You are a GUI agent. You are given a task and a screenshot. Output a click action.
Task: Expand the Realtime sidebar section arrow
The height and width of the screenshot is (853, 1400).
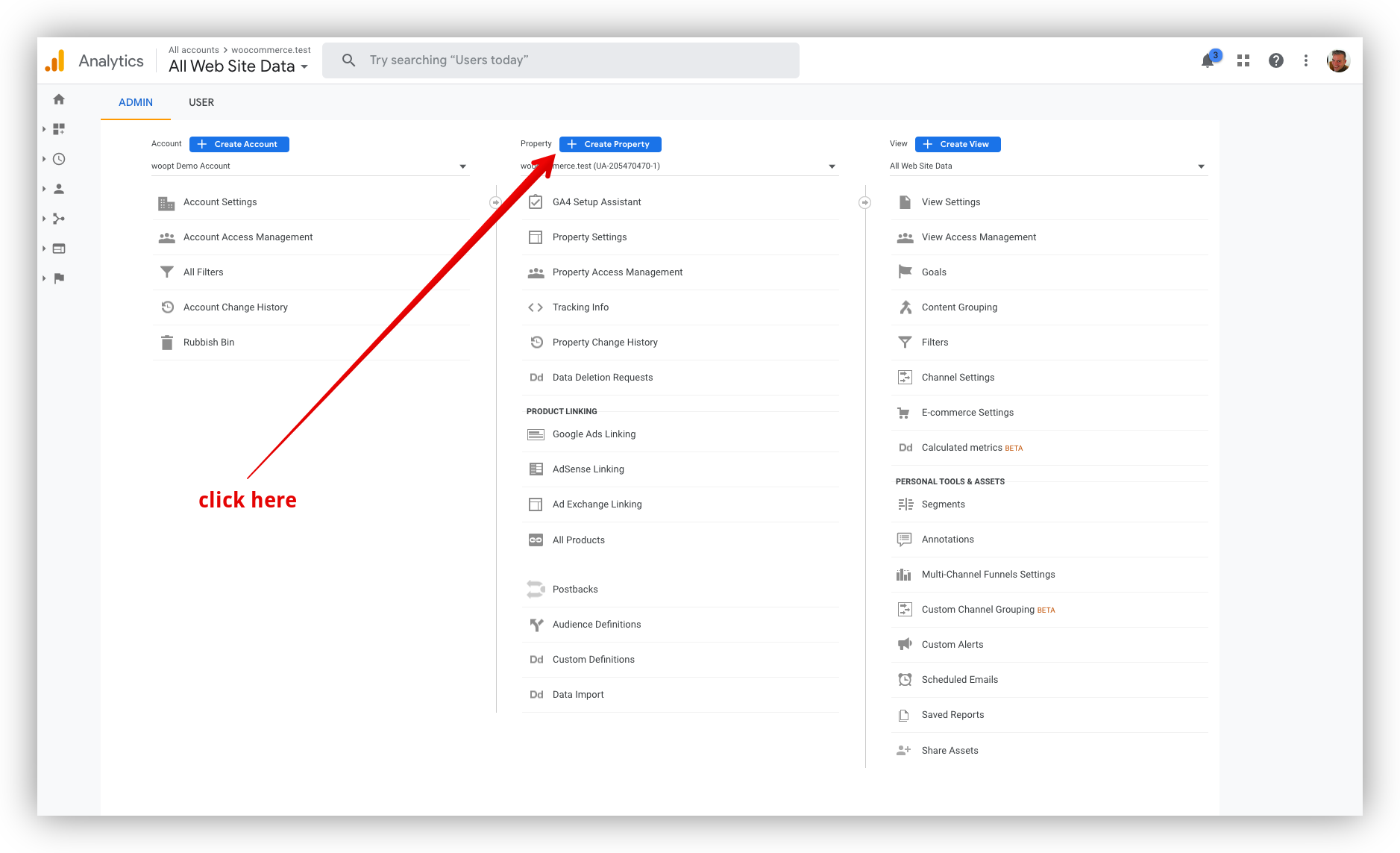coord(44,159)
